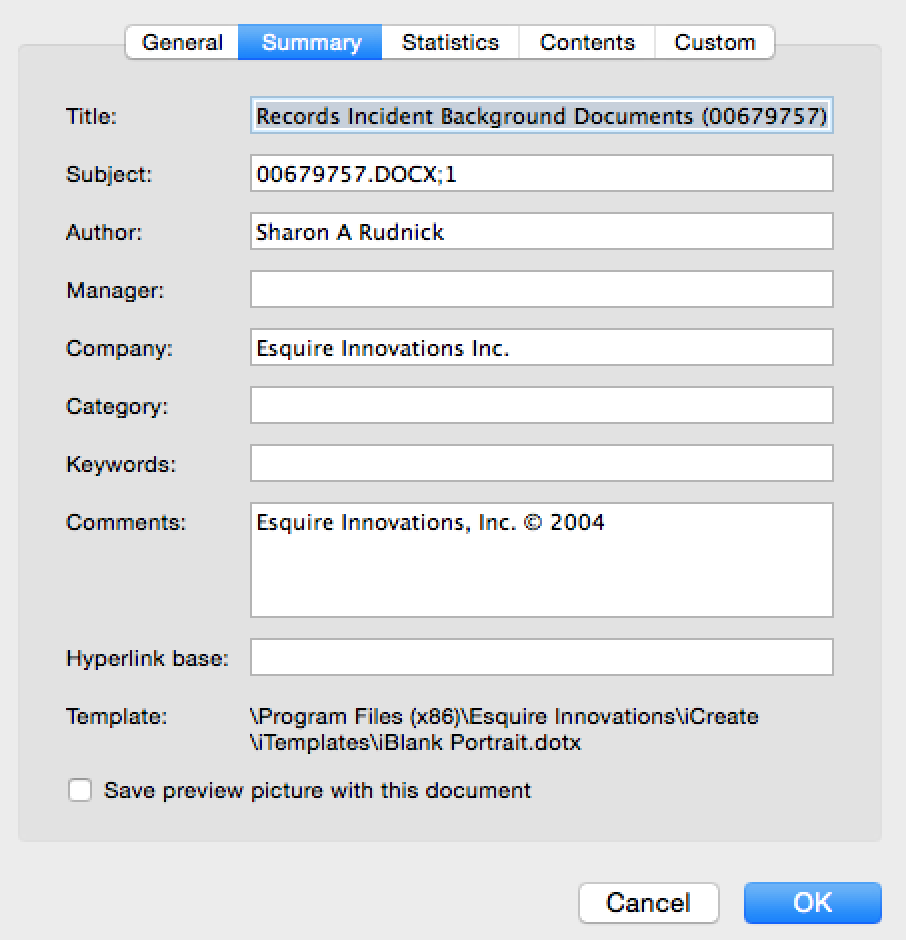Image resolution: width=906 pixels, height=940 pixels.
Task: Go to the Custom tab
Action: [715, 43]
